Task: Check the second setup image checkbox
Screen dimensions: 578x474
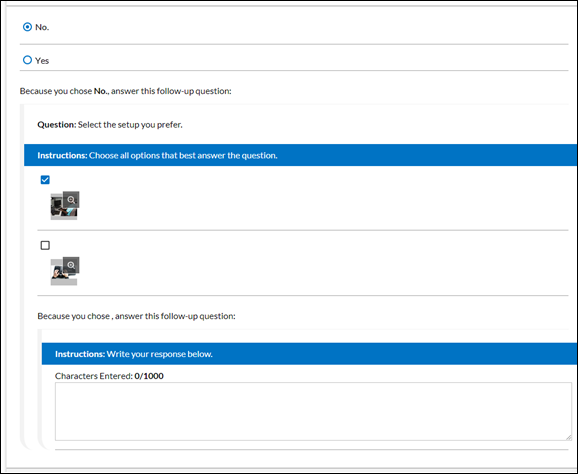Action: (x=45, y=245)
